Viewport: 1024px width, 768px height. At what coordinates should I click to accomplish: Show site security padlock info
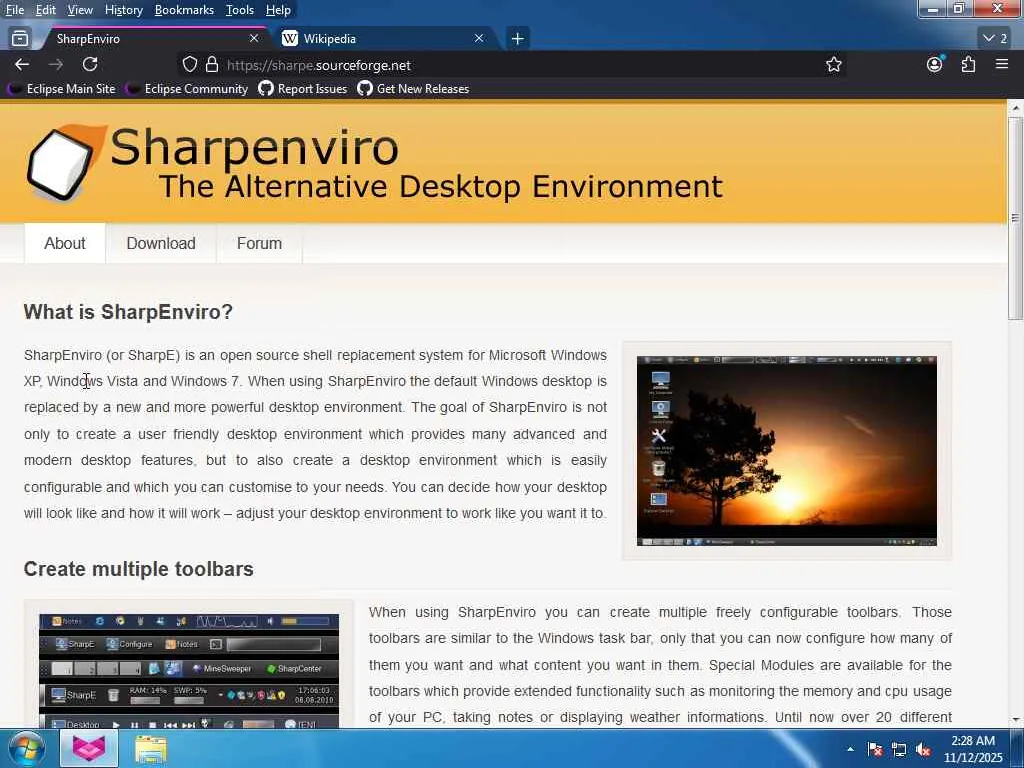coord(212,65)
